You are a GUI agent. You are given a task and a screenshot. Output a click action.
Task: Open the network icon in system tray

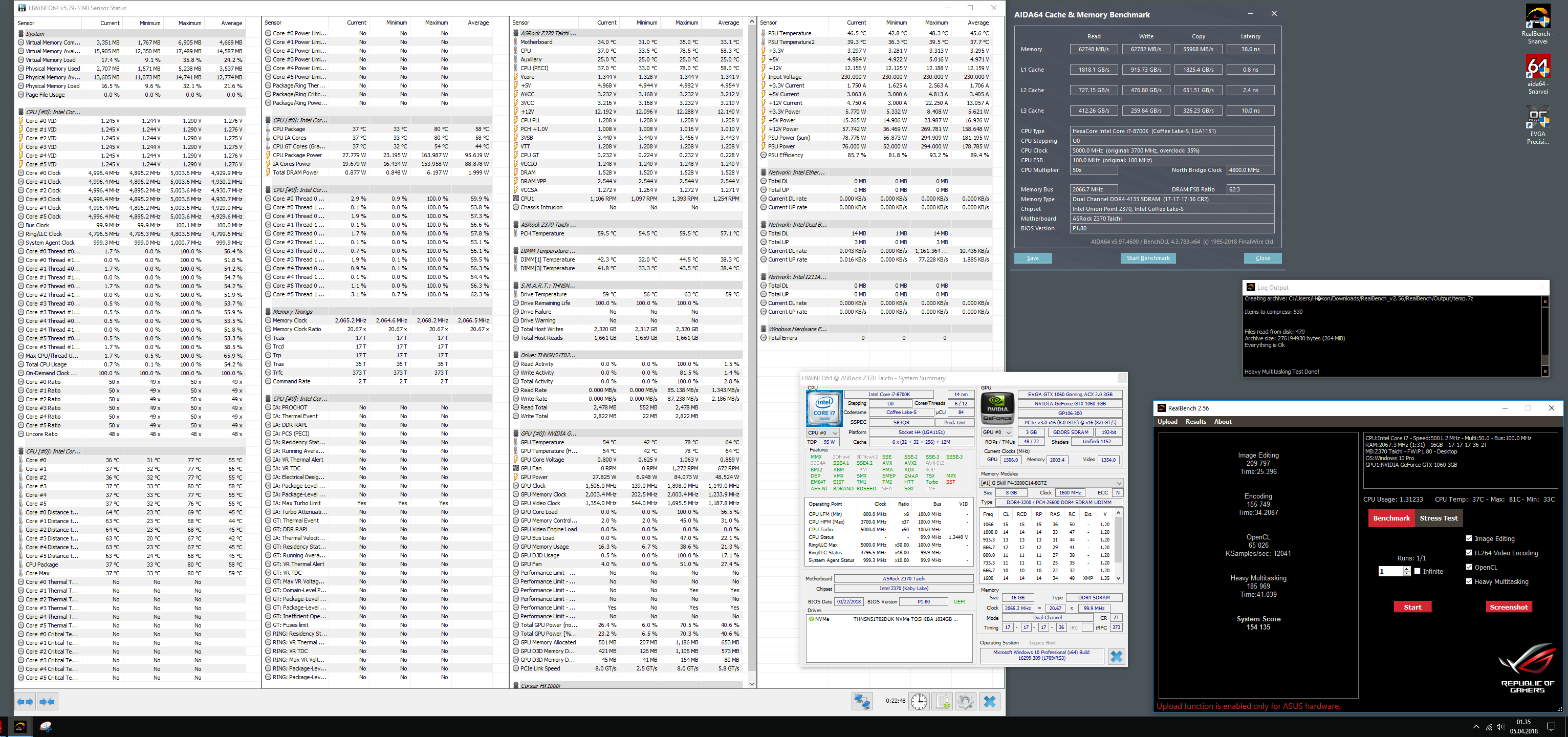click(1489, 727)
